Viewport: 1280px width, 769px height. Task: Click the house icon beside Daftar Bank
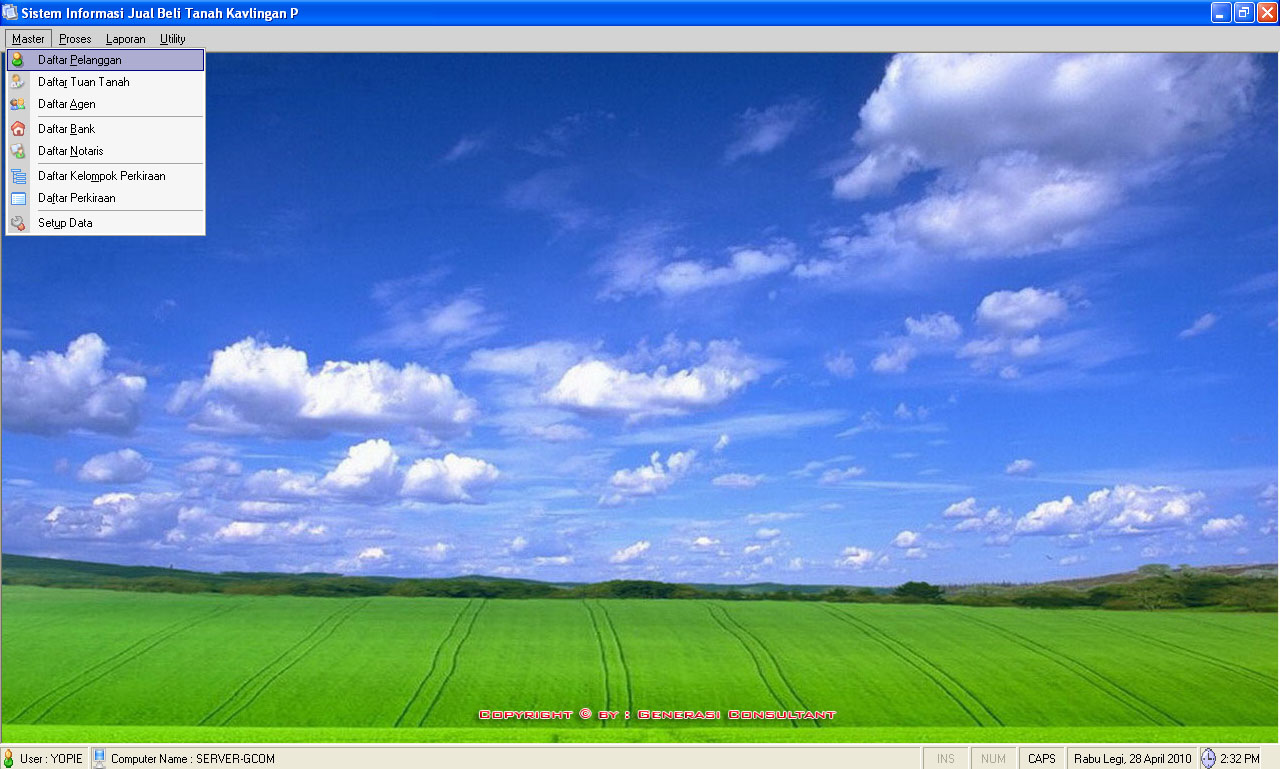pyautogui.click(x=18, y=129)
